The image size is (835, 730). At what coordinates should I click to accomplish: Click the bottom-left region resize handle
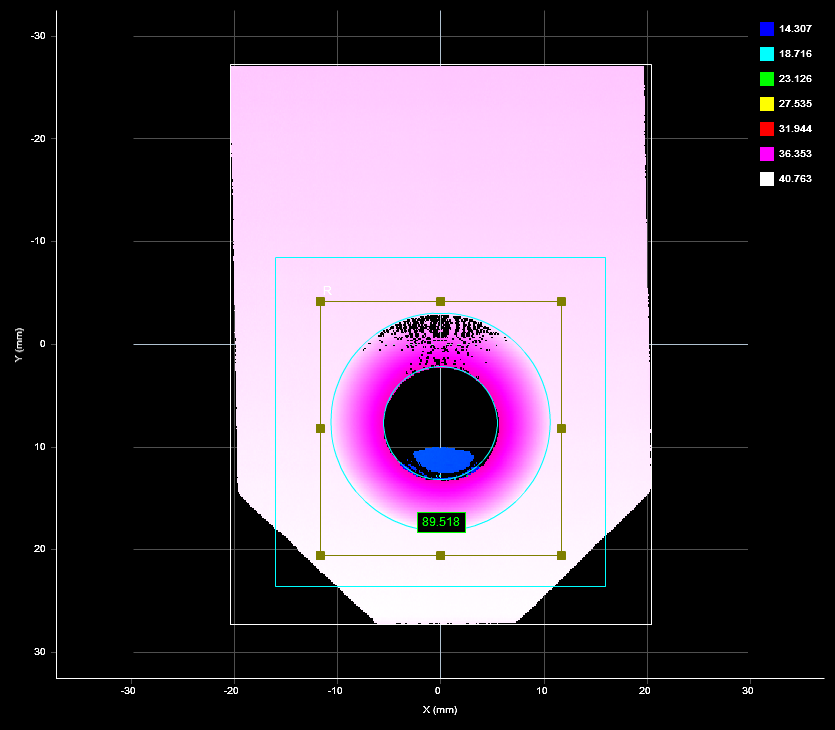click(x=321, y=555)
